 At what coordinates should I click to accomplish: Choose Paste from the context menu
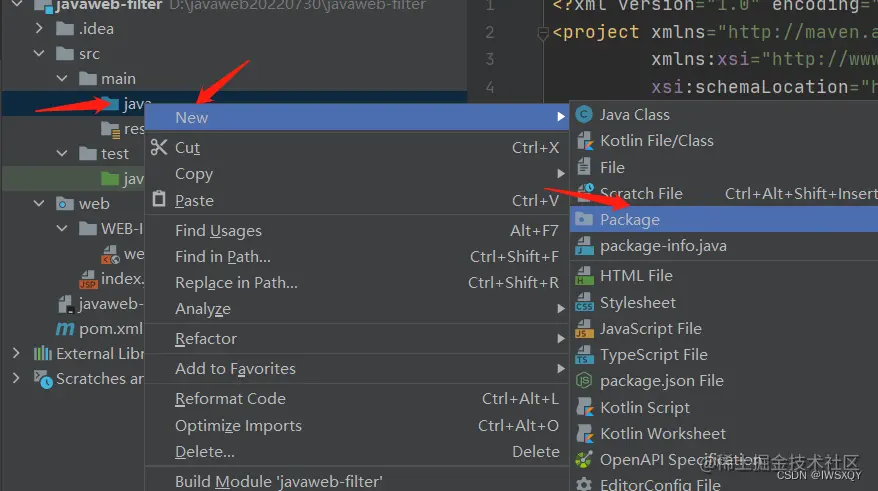(357, 200)
